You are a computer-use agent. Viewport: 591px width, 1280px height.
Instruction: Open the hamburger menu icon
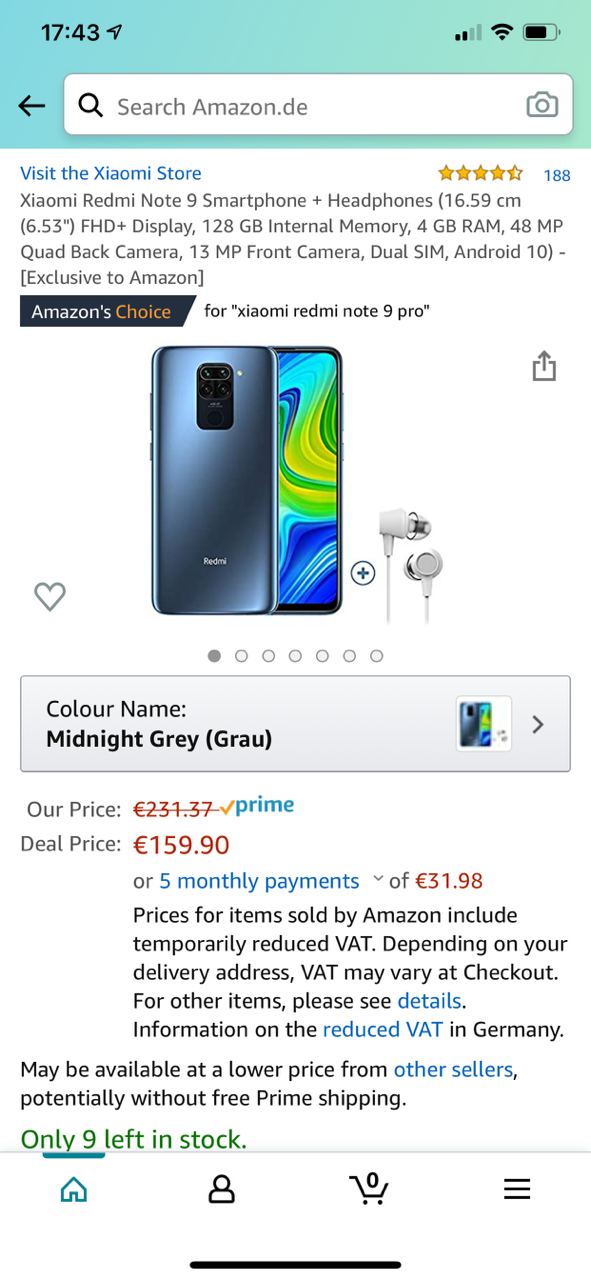516,1188
